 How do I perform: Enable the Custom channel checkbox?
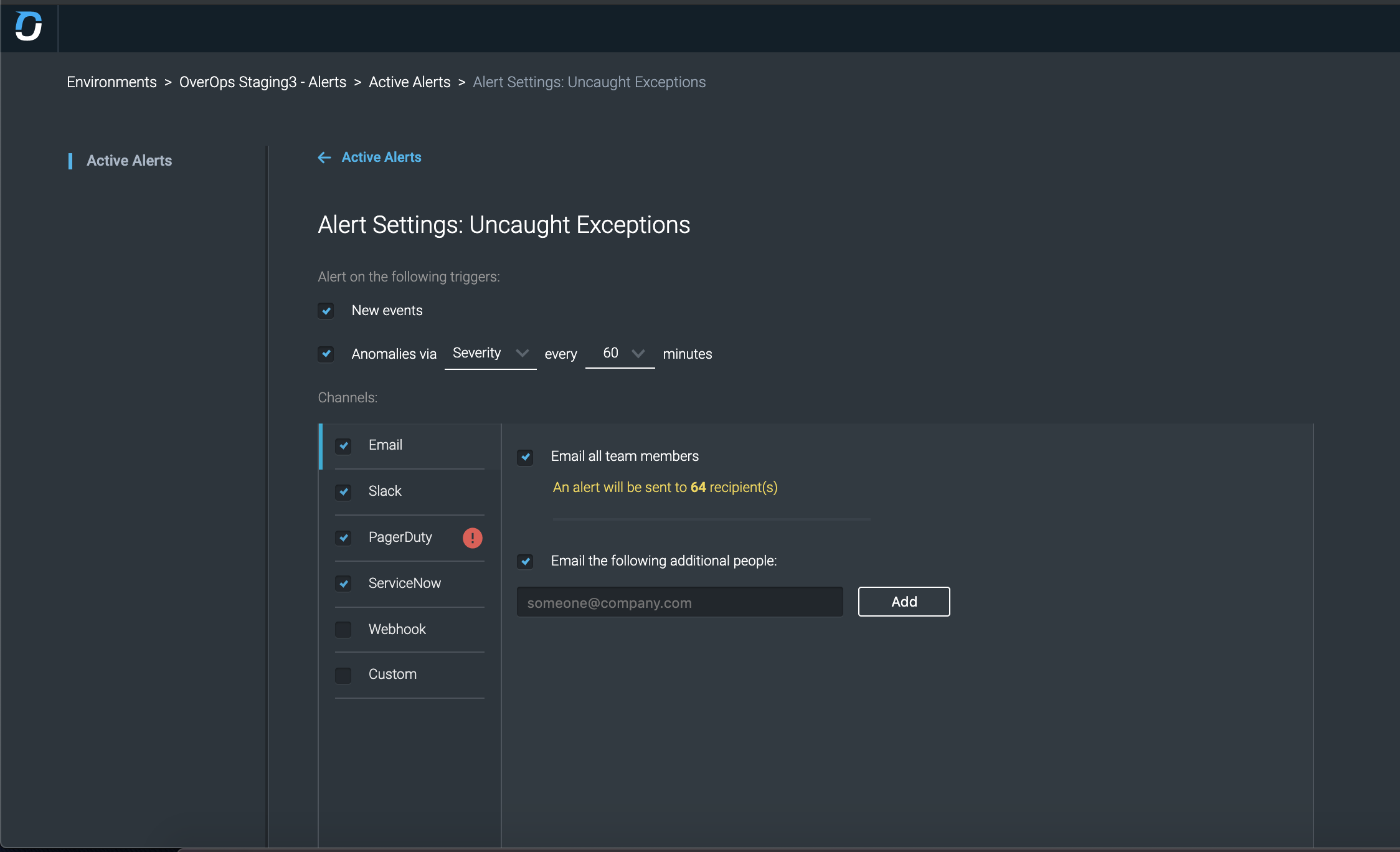pyautogui.click(x=343, y=675)
